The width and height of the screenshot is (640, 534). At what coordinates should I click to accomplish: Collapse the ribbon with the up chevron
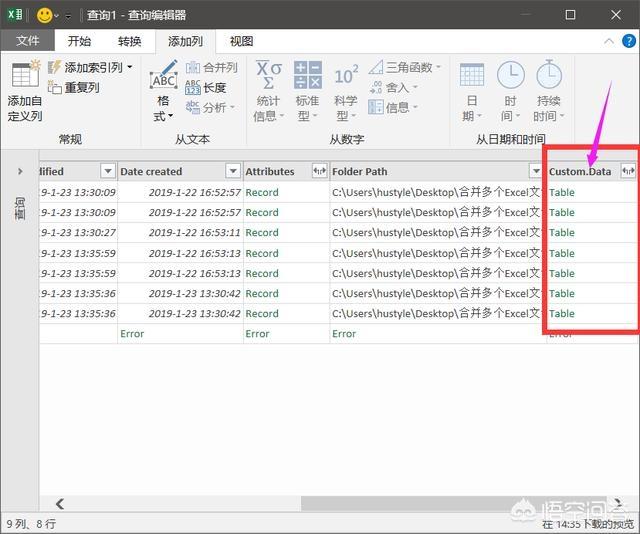tap(609, 41)
